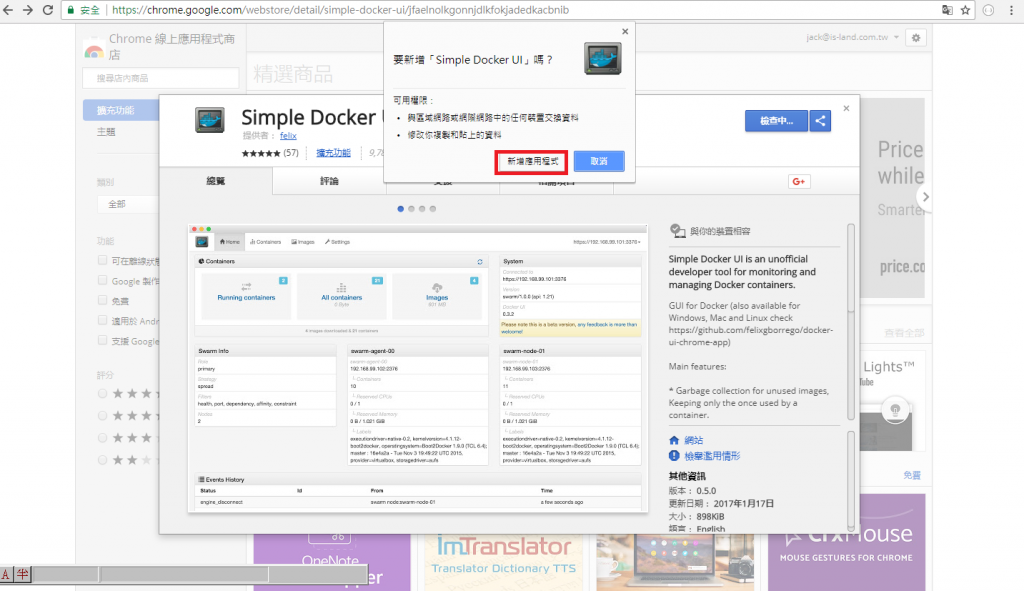
Task: Bookmark this page with the star icon
Action: click(965, 10)
